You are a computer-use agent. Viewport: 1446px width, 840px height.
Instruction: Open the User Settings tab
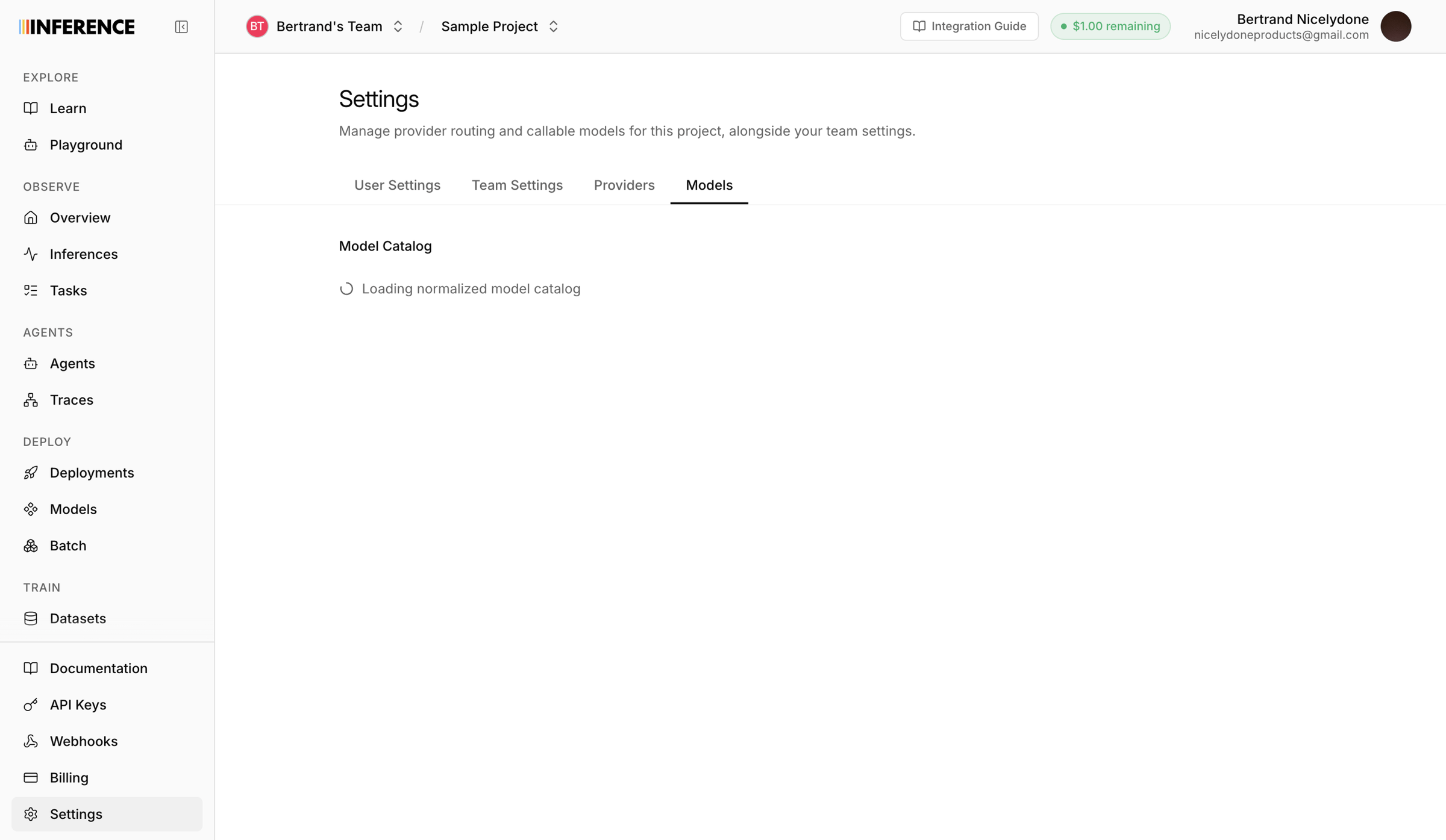[397, 185]
